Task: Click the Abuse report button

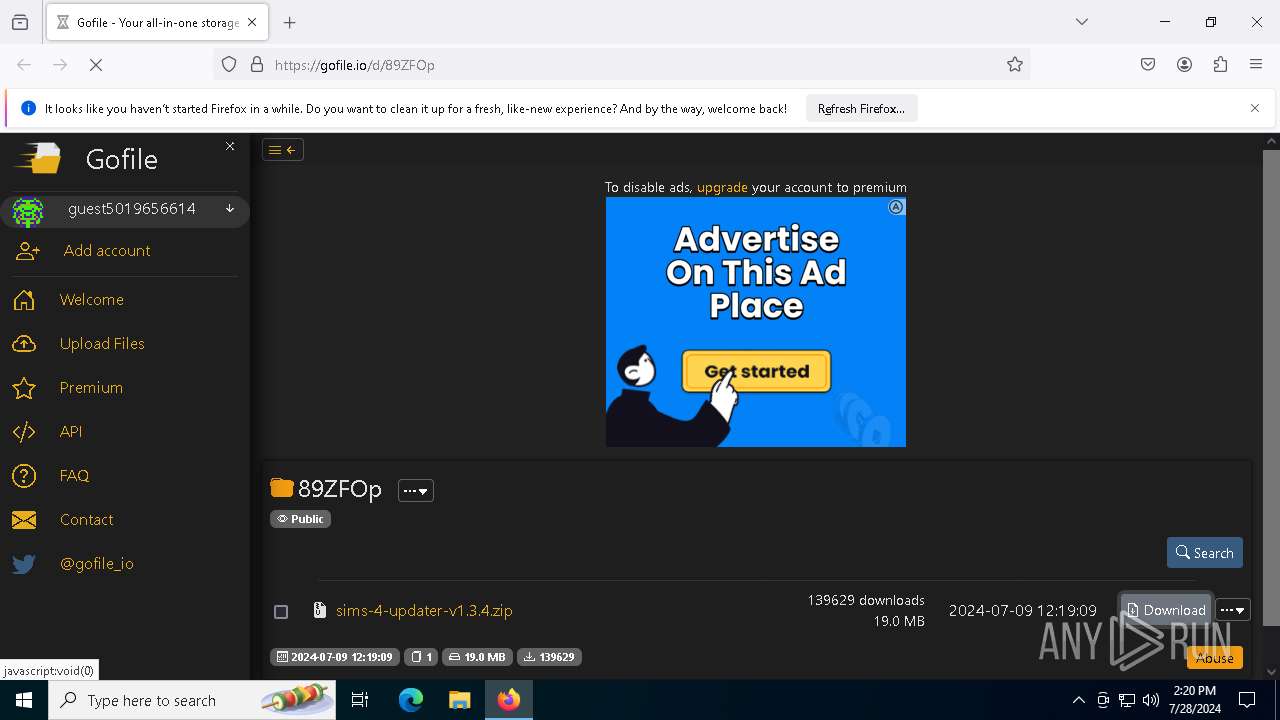Action: coord(1215,658)
